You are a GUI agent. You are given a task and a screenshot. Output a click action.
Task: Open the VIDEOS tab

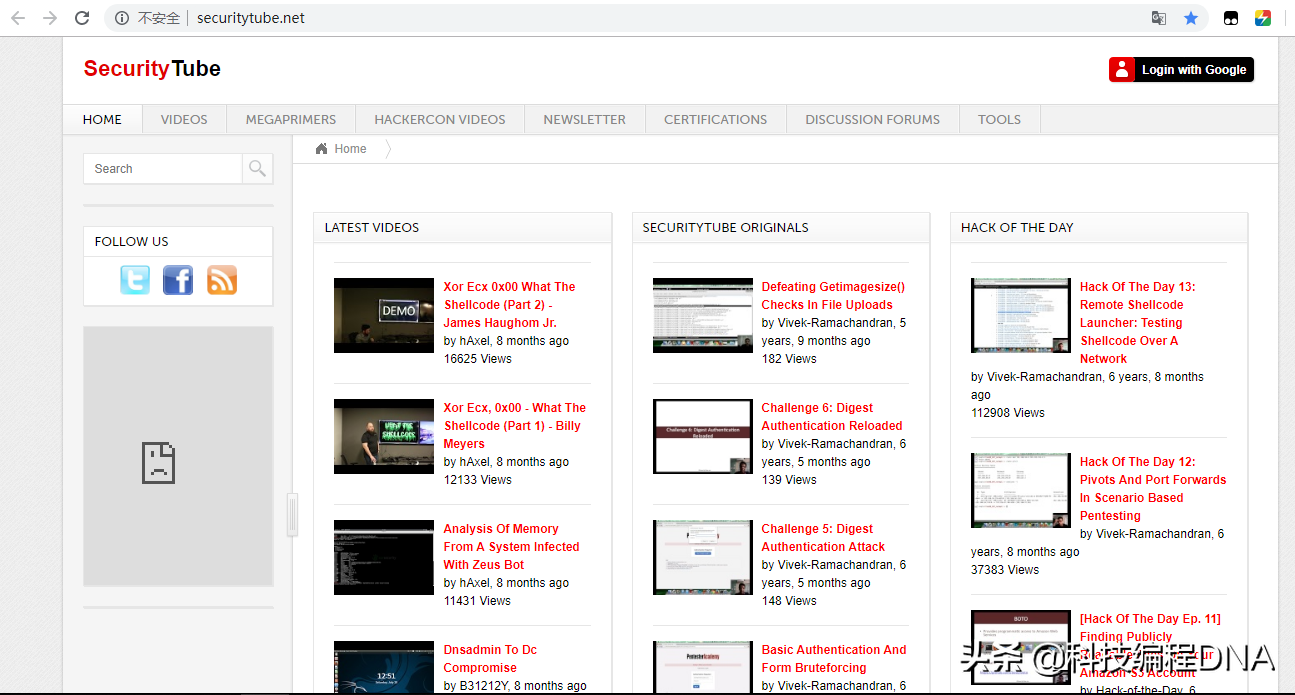point(184,120)
